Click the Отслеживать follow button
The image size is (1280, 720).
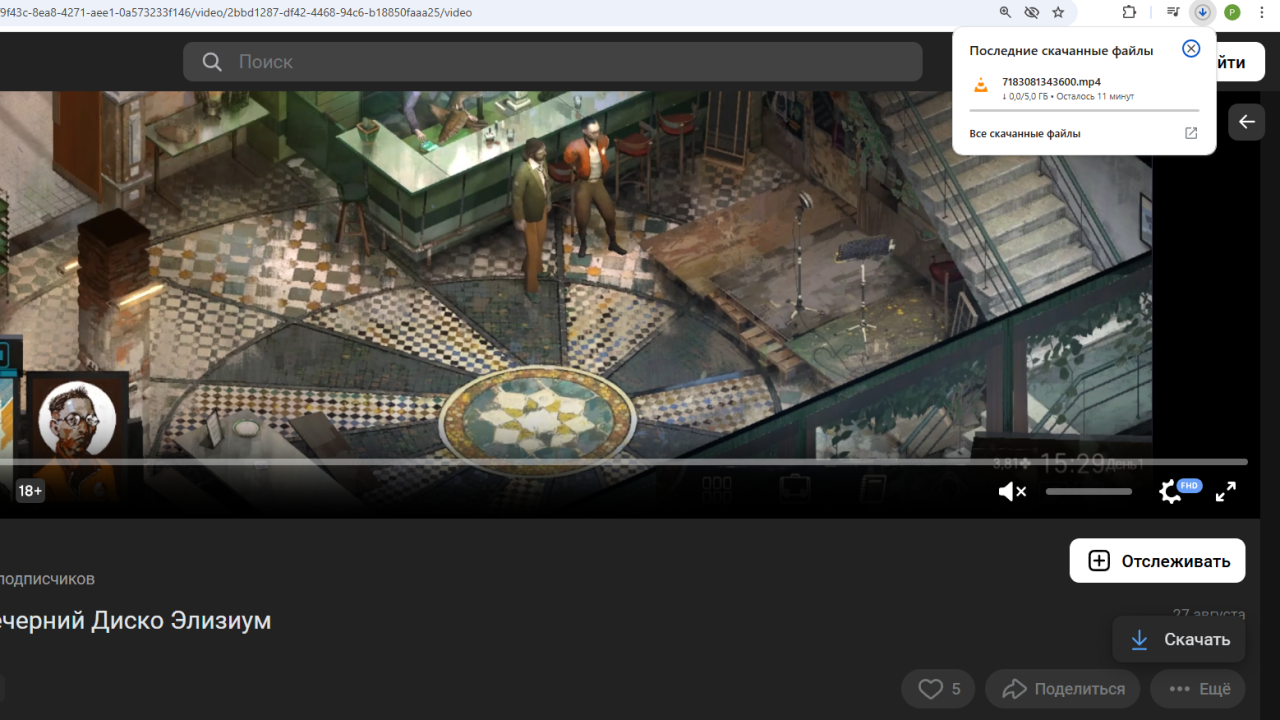pyautogui.click(x=1157, y=561)
